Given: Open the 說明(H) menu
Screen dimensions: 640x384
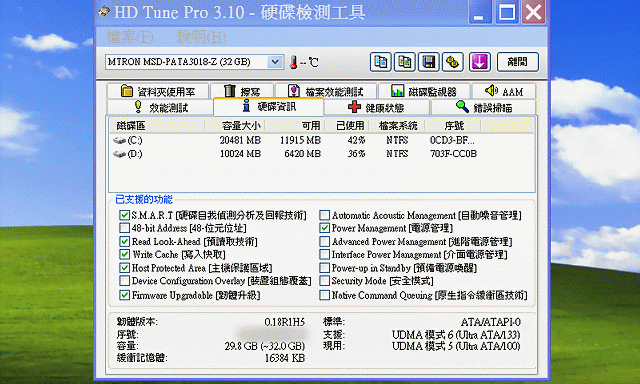Looking at the screenshot, I should [x=201, y=38].
